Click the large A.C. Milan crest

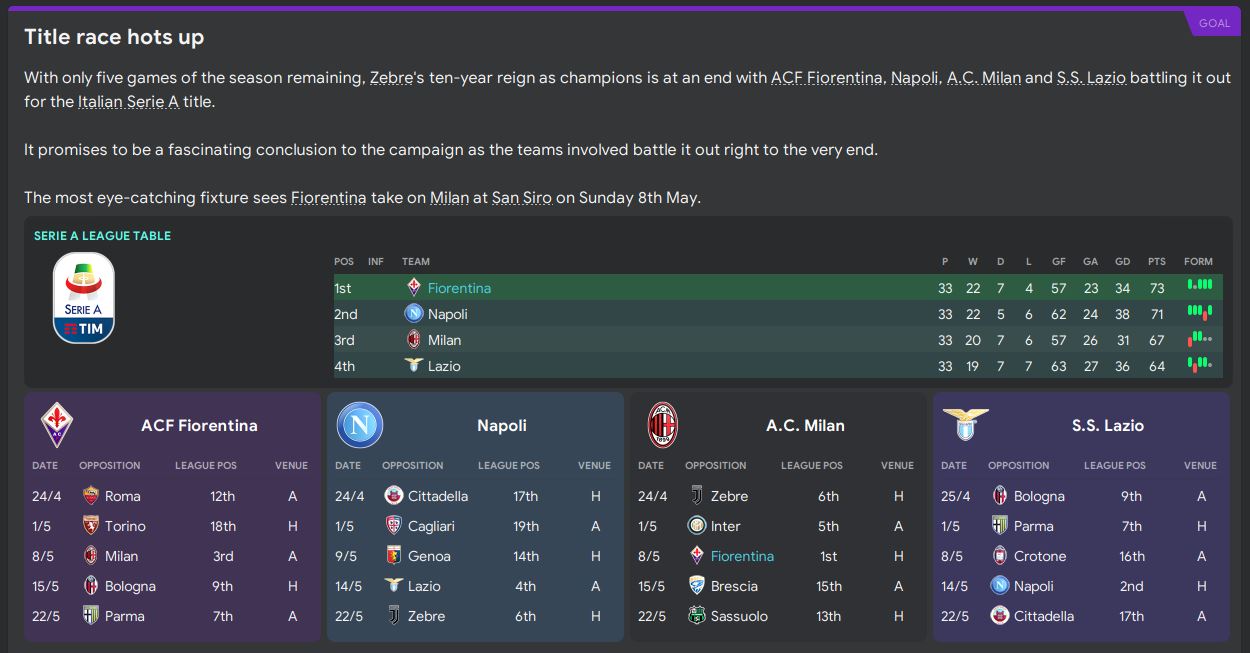[663, 425]
